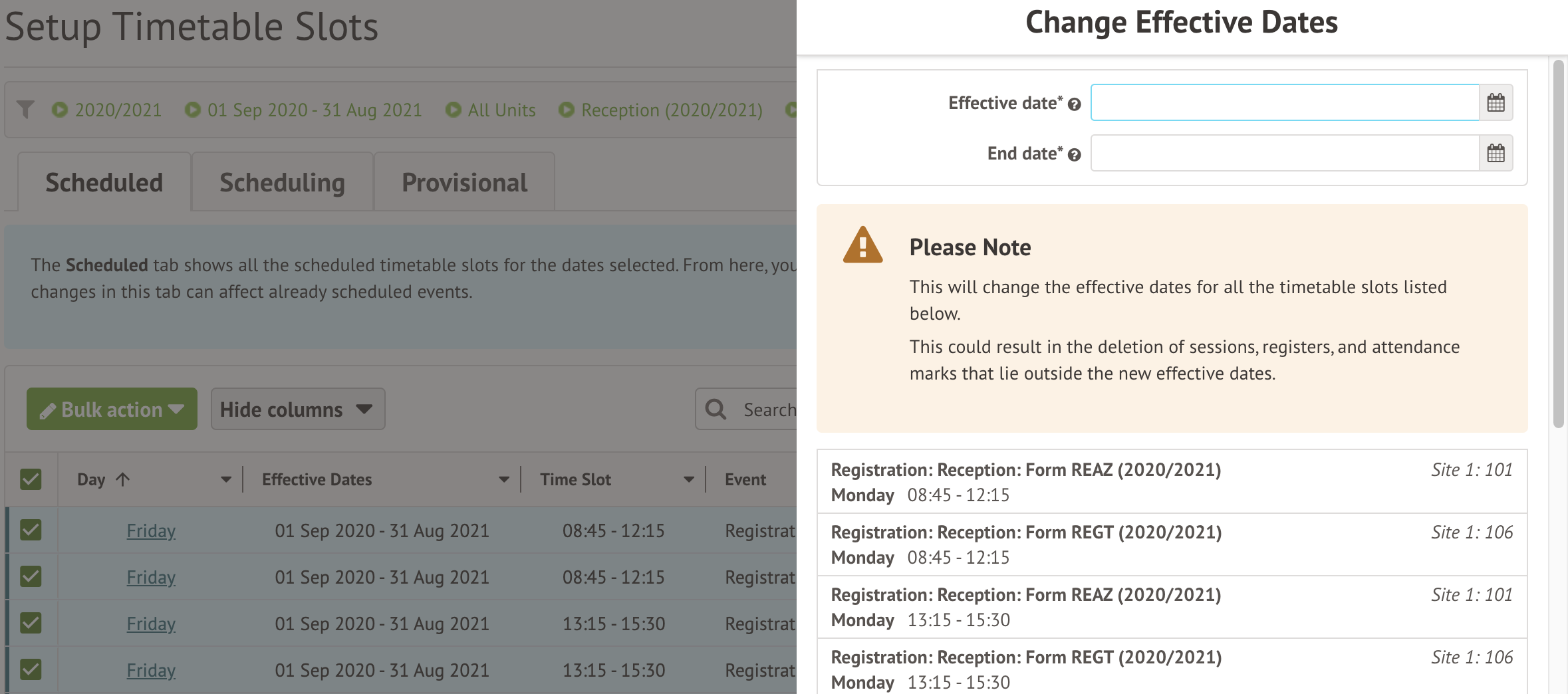This screenshot has height=694, width=1568.
Task: Click the search magnifier icon
Action: tap(716, 409)
